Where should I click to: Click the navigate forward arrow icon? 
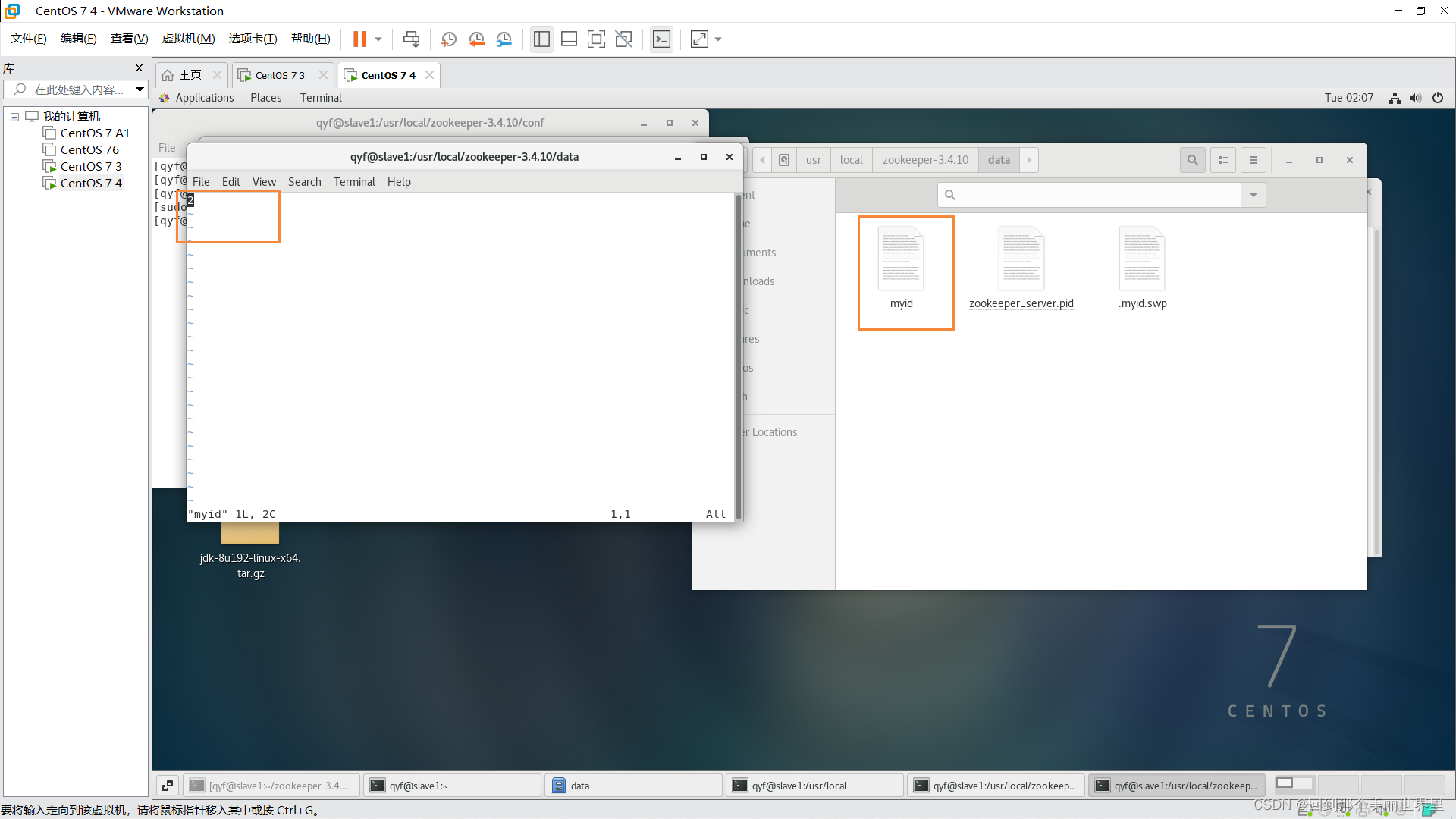click(x=1028, y=160)
